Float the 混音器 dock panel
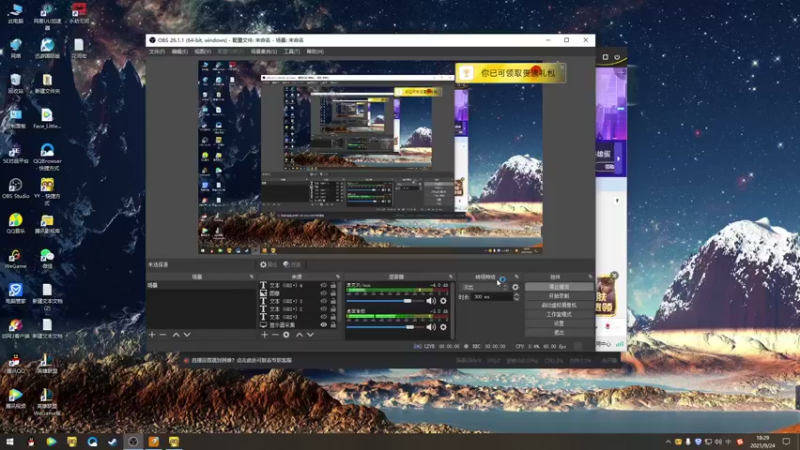The height and width of the screenshot is (450, 800). coord(451,277)
